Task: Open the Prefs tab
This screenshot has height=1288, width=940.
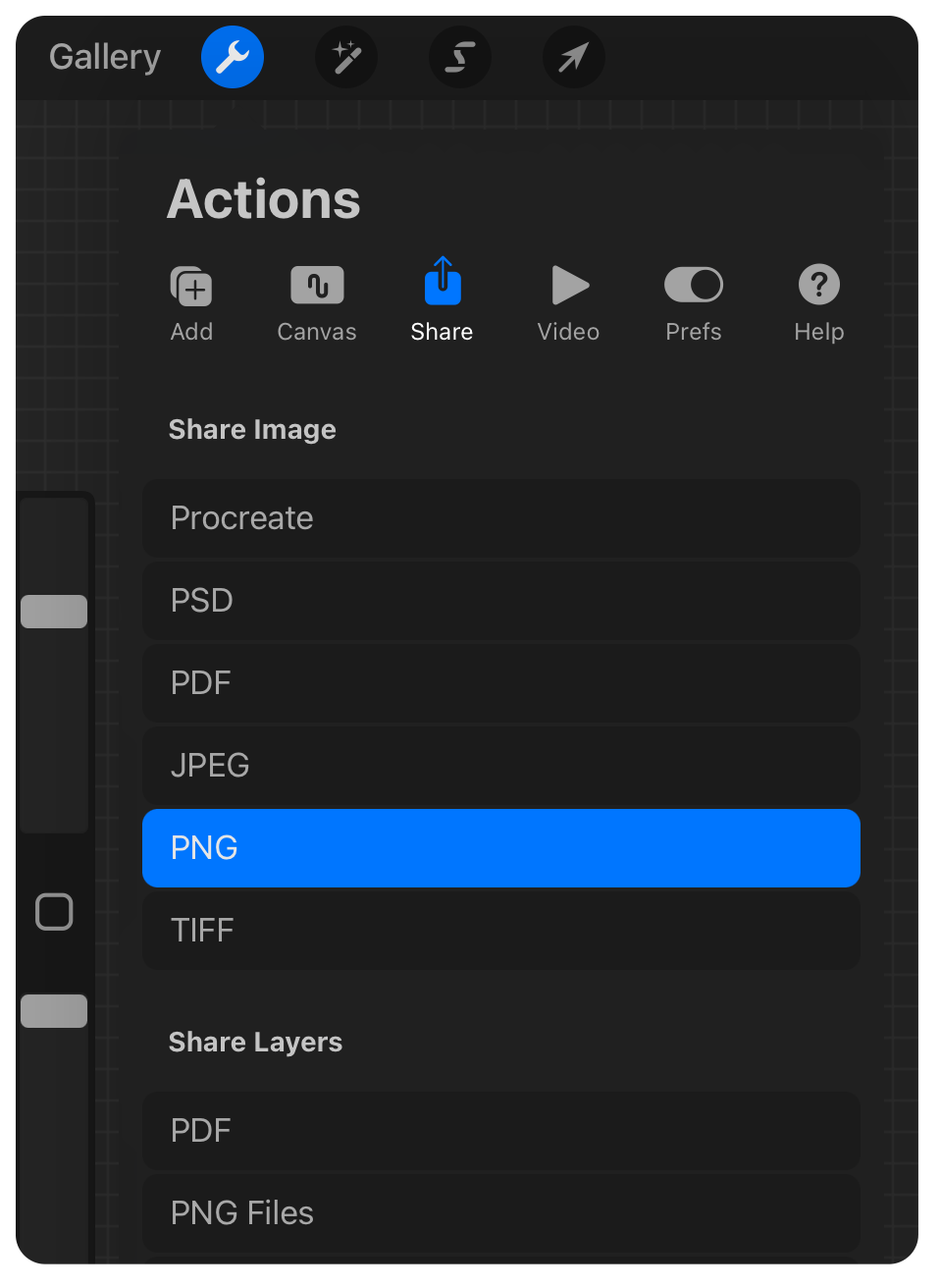Action: tap(694, 303)
